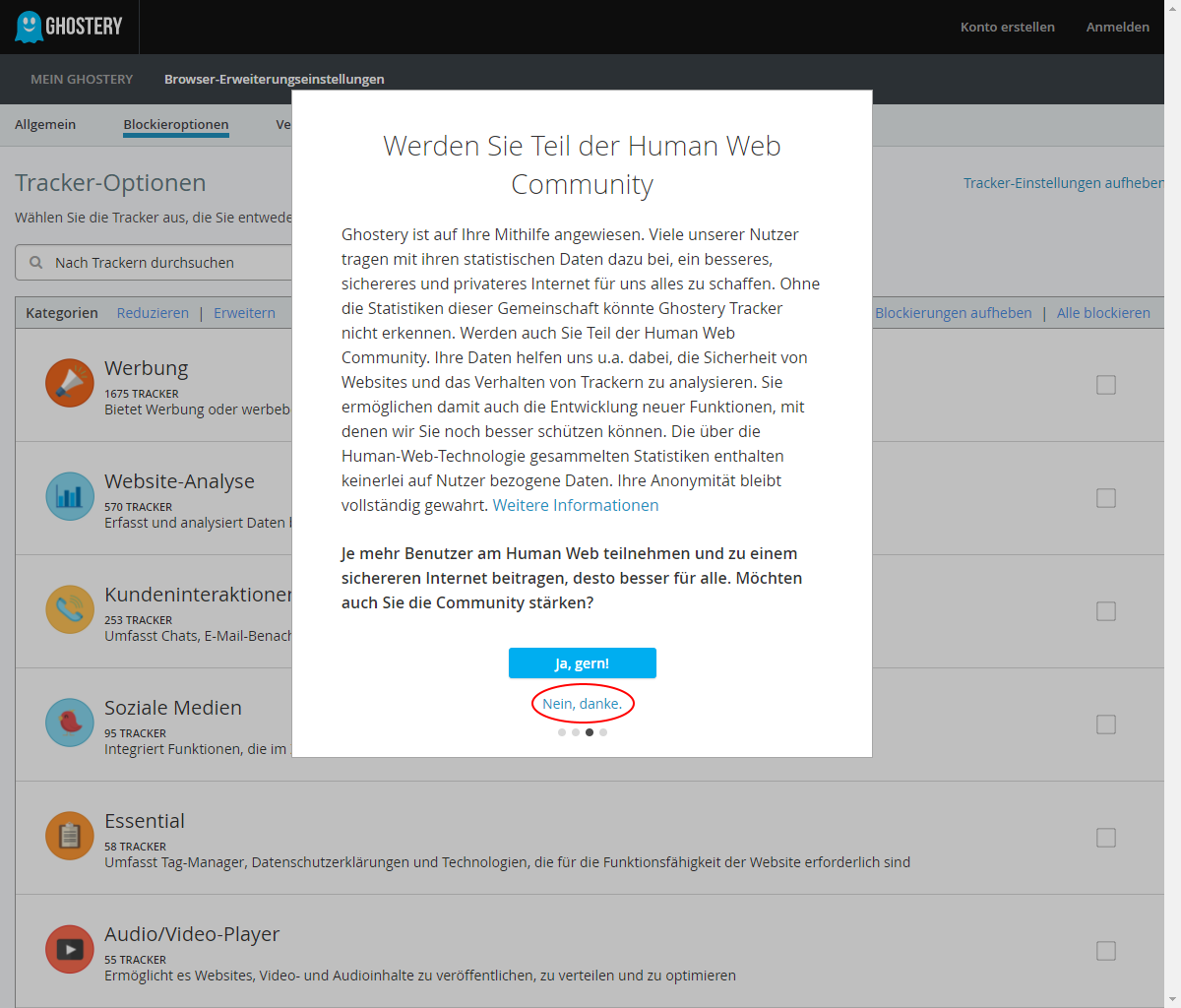Click the '55 TRACKER' count label
This screenshot has width=1181, height=1008.
point(136,960)
